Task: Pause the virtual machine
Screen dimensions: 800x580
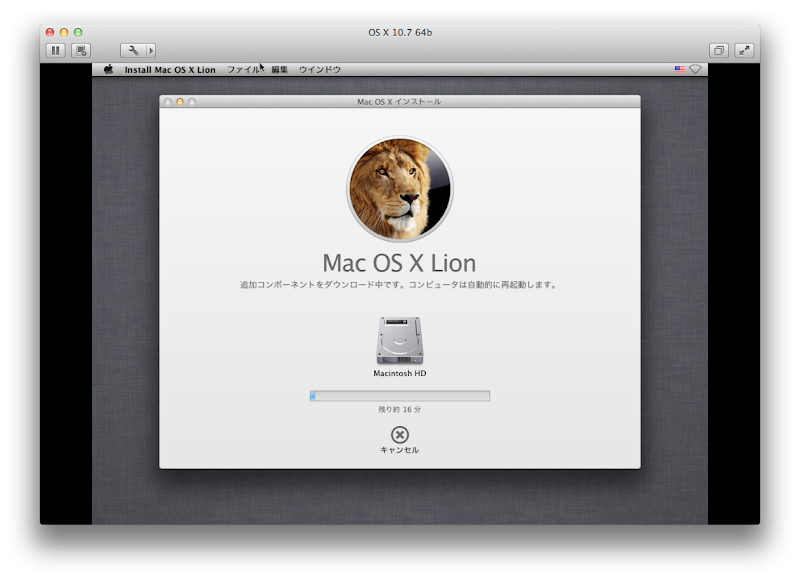Action: pos(56,51)
